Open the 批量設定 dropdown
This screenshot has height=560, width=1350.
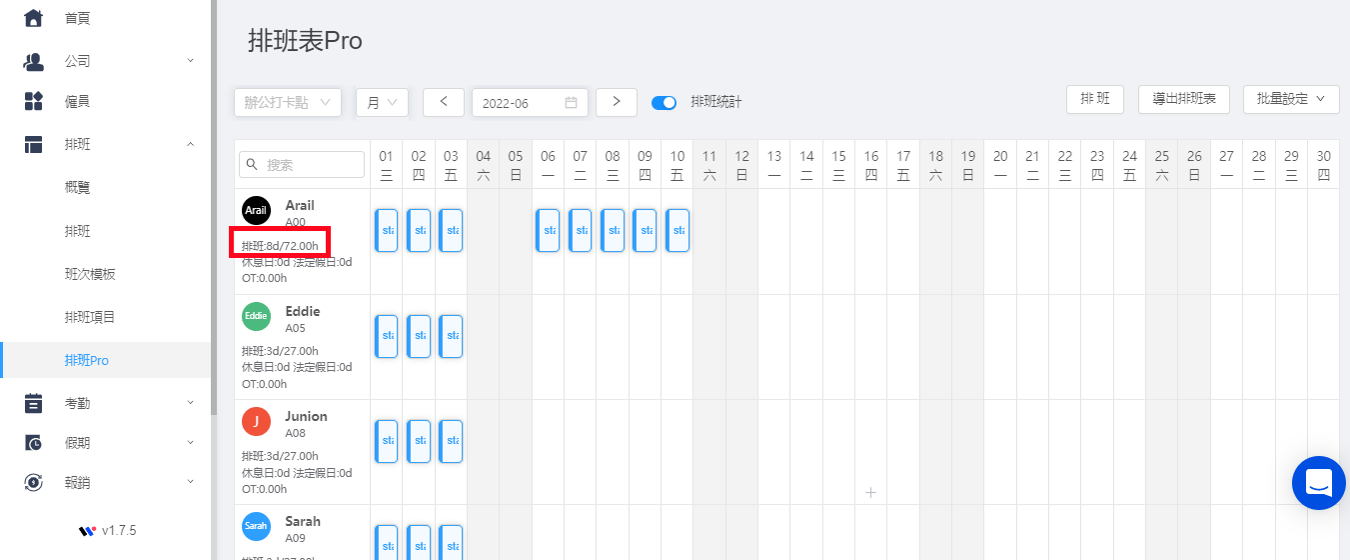click(1291, 99)
